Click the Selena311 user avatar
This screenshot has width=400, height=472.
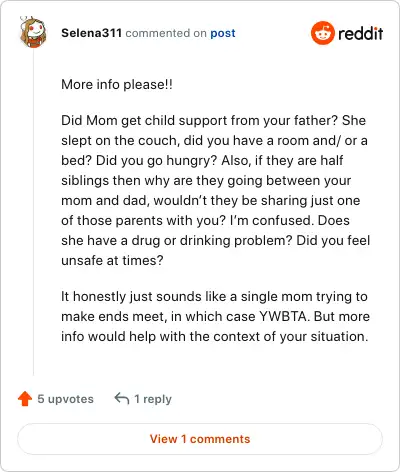[33, 32]
